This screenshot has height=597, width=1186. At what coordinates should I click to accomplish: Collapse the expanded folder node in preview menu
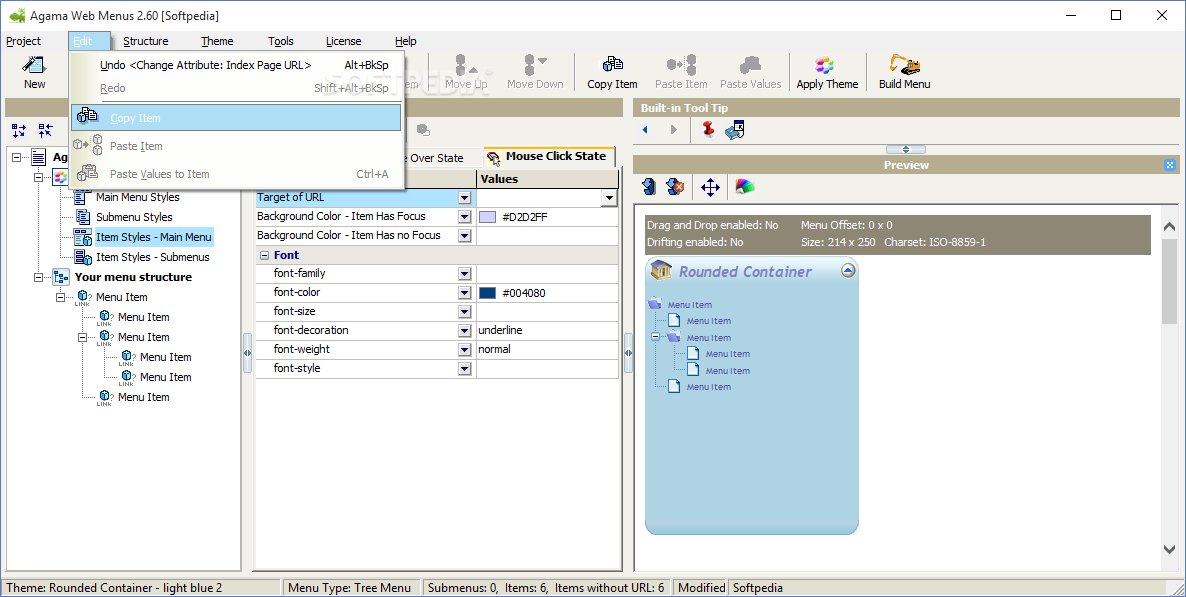coord(656,337)
